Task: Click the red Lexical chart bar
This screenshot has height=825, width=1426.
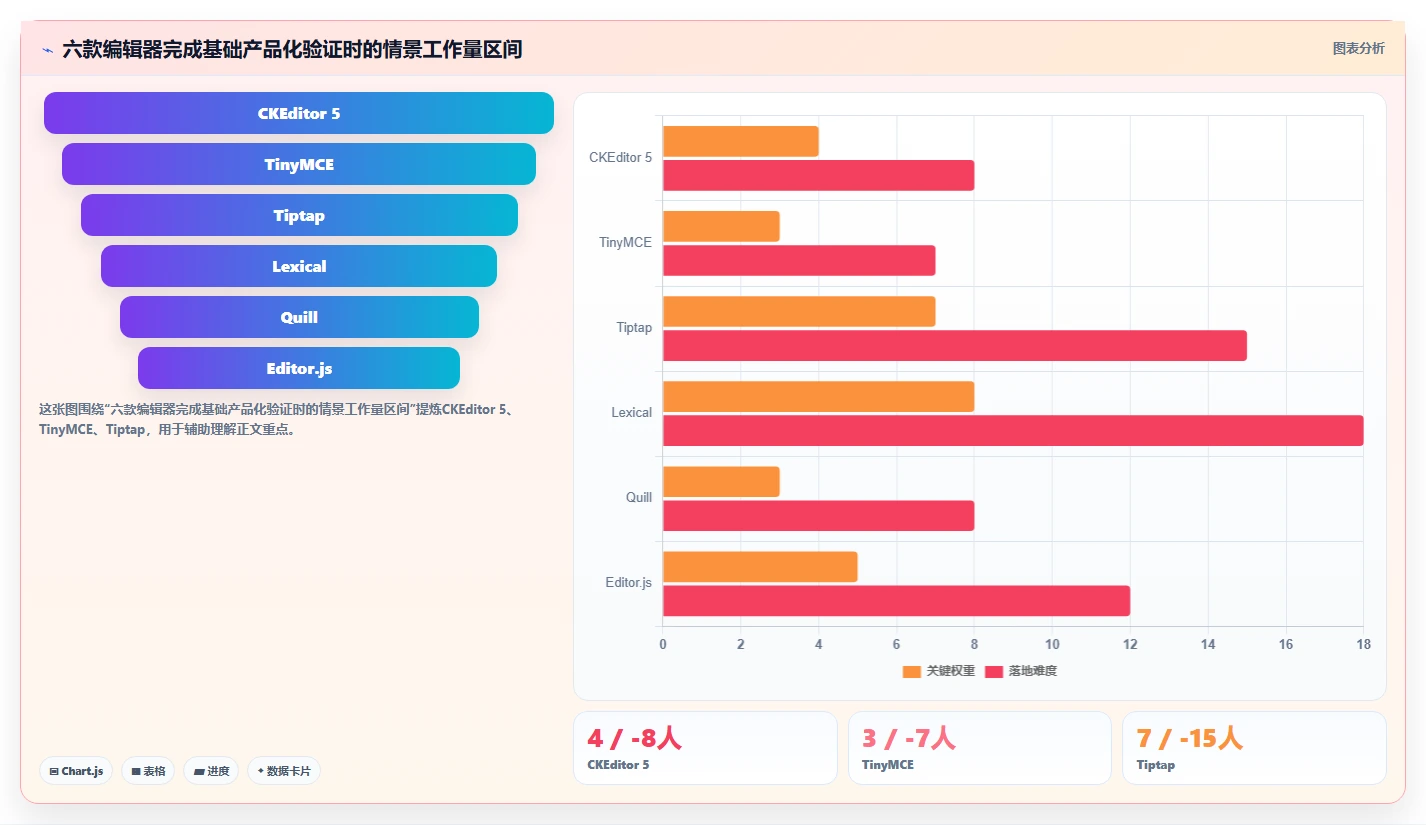Action: (x=1013, y=430)
